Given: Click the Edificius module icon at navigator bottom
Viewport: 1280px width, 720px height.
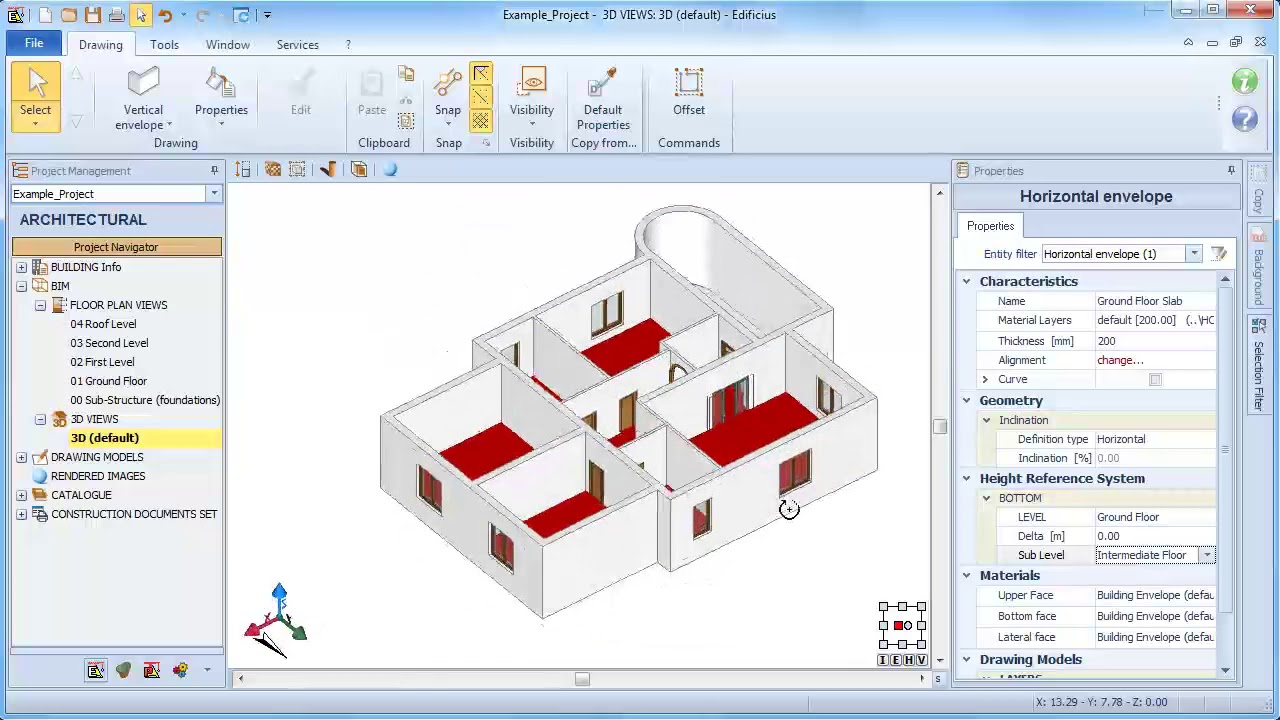Looking at the screenshot, I should (x=95, y=670).
